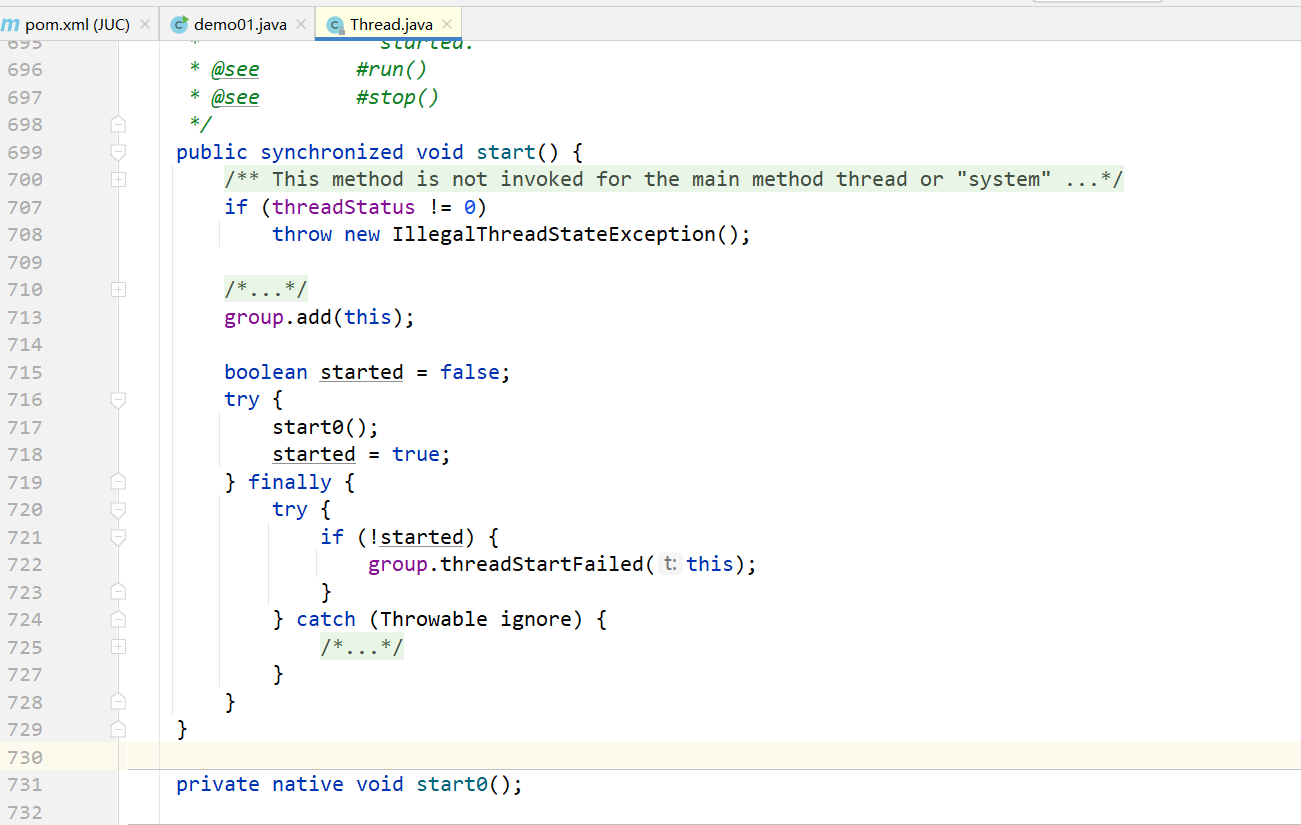This screenshot has width=1301, height=825.
Task: Collapse the Javadoc comment ending at line 698
Action: [x=118, y=125]
